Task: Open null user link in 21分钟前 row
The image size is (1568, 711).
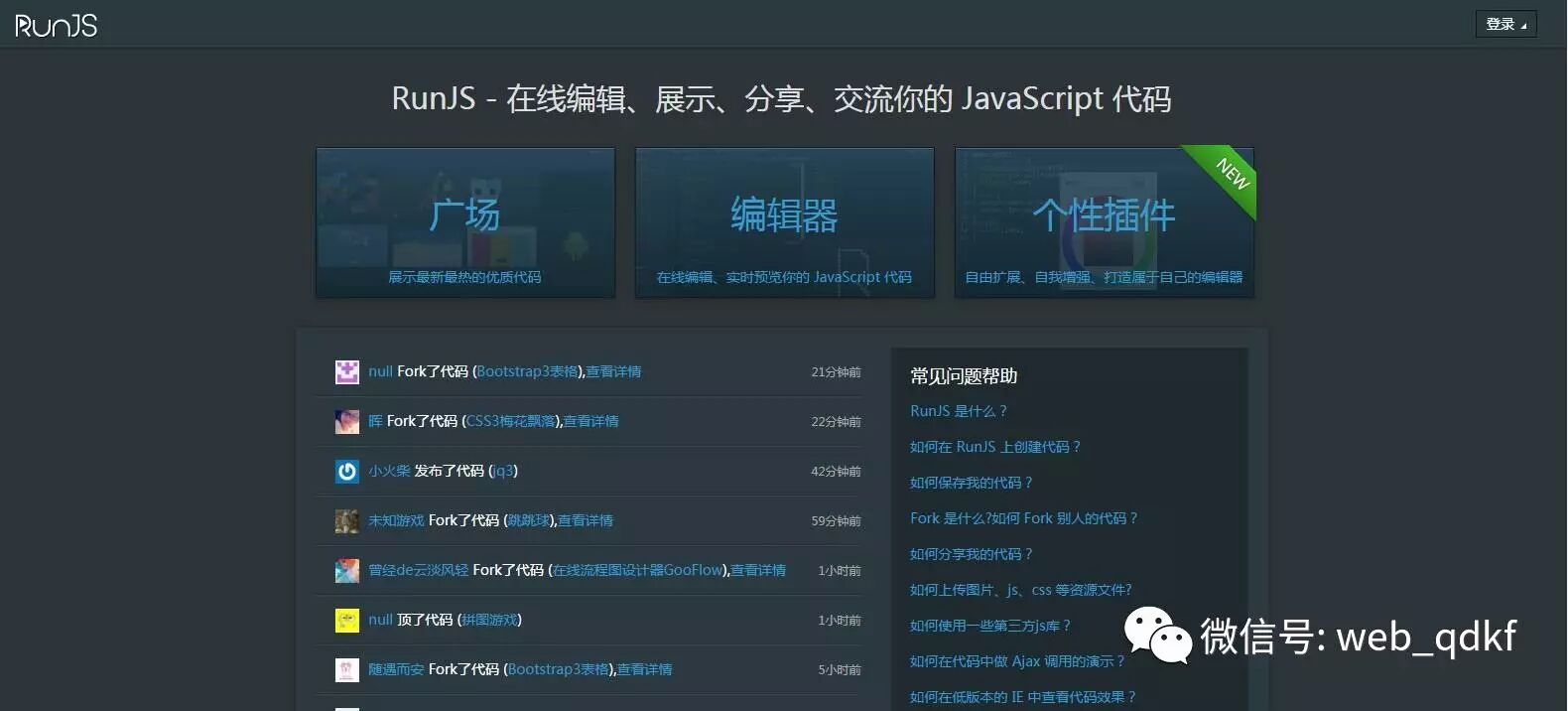Action: tap(381, 371)
